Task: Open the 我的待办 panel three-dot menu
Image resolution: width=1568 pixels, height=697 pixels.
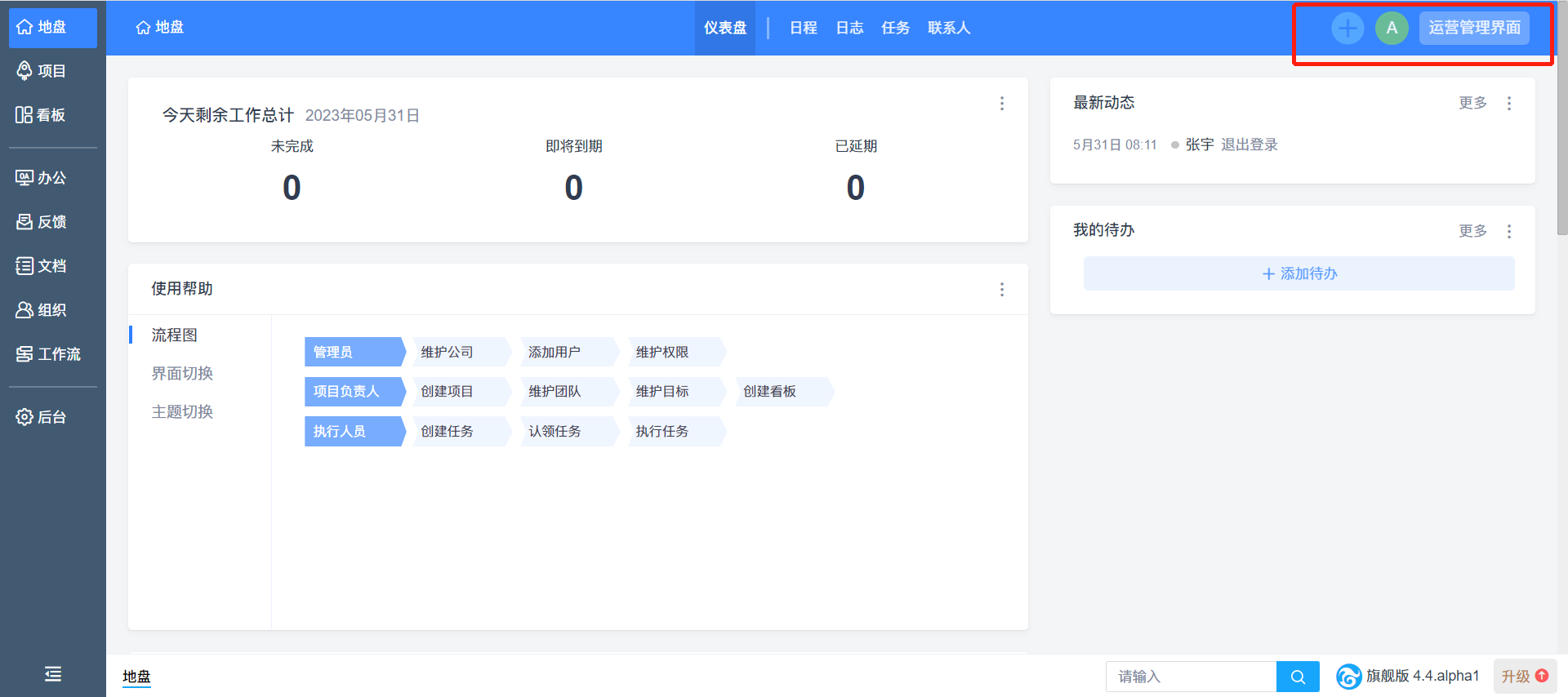Action: point(1509,232)
